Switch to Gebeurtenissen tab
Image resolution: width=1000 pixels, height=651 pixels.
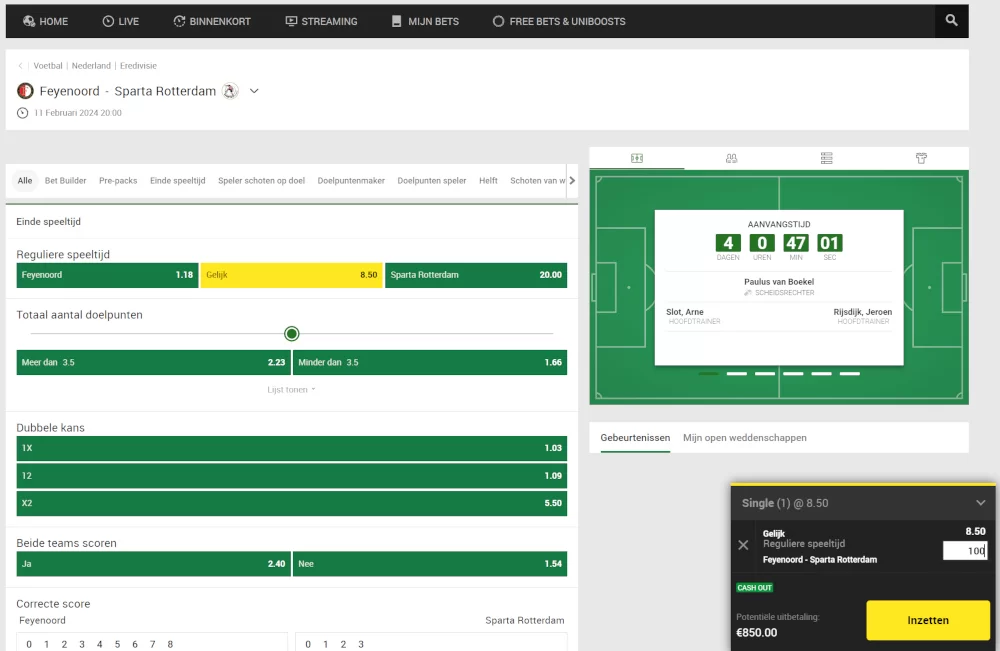coord(635,437)
